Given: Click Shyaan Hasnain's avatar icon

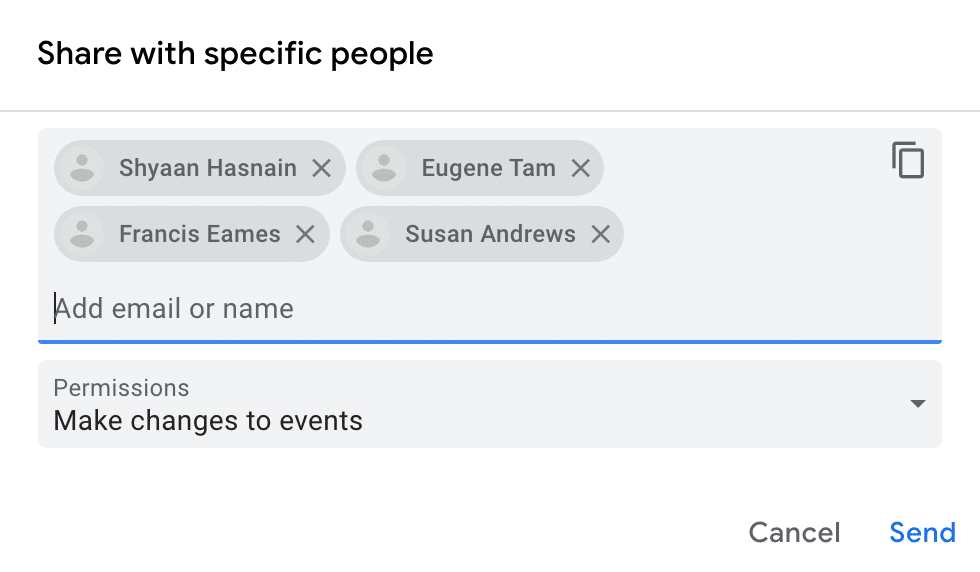Looking at the screenshot, I should (x=83, y=168).
